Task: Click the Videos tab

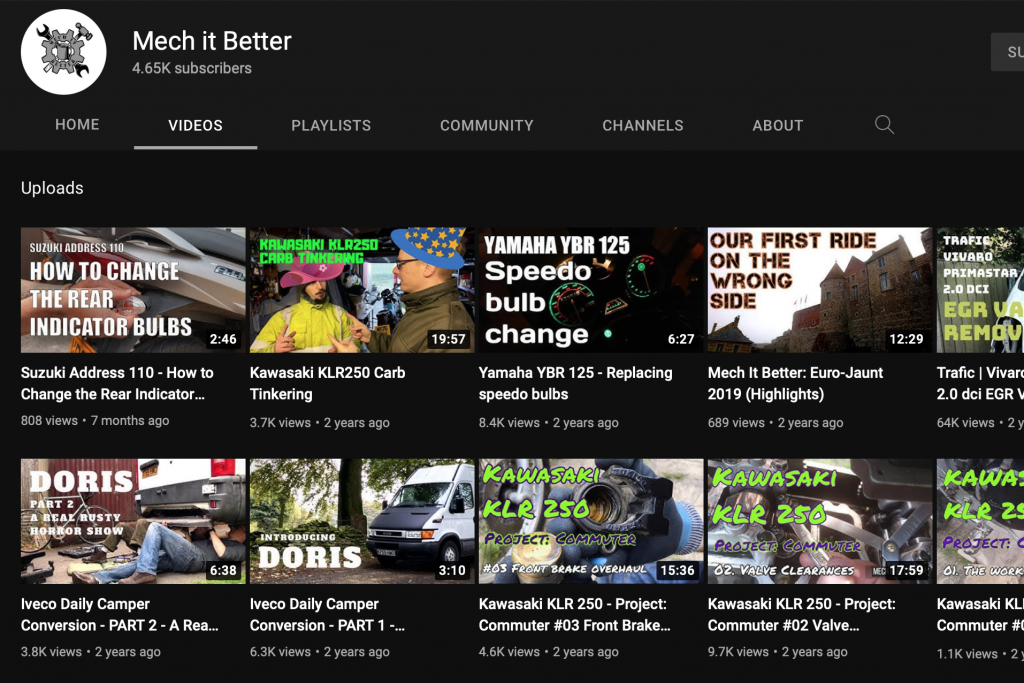Action: click(195, 126)
